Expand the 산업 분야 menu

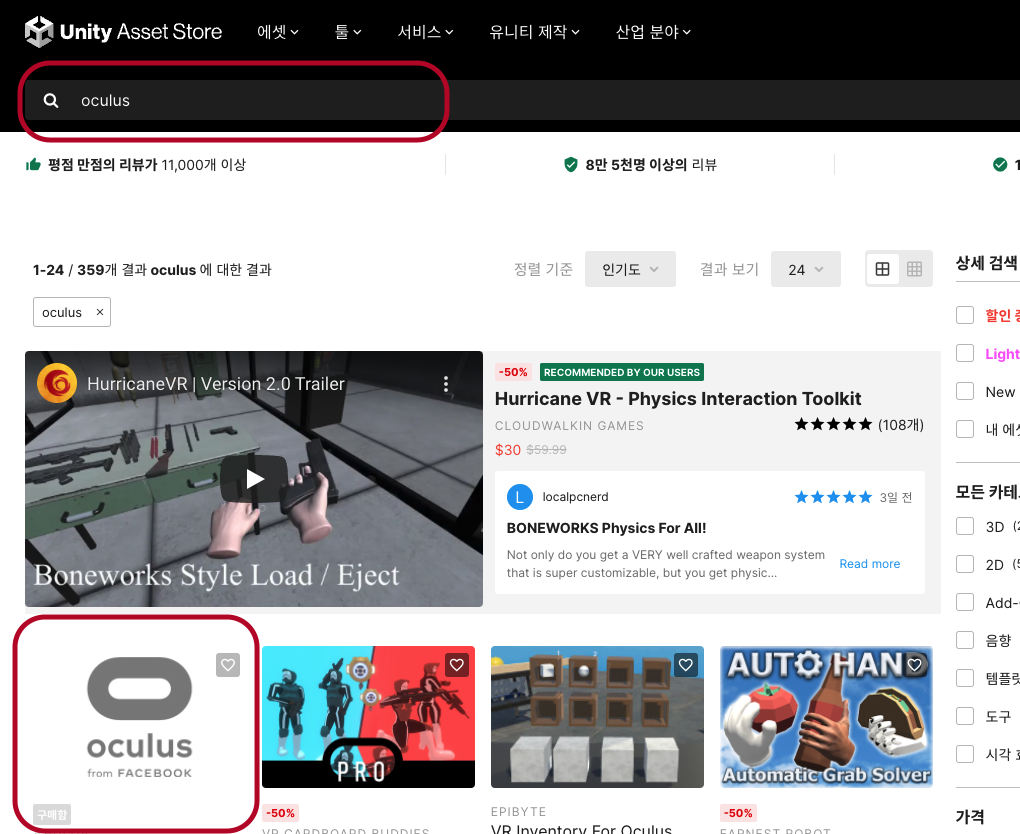point(653,31)
